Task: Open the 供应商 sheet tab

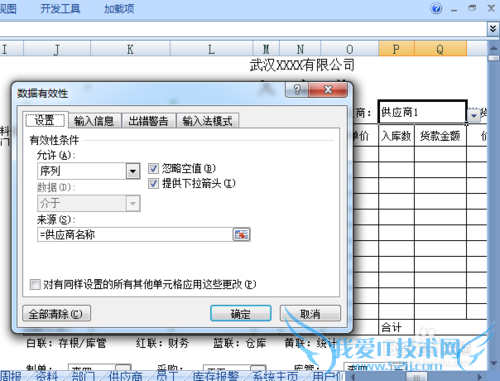Action: (x=125, y=376)
